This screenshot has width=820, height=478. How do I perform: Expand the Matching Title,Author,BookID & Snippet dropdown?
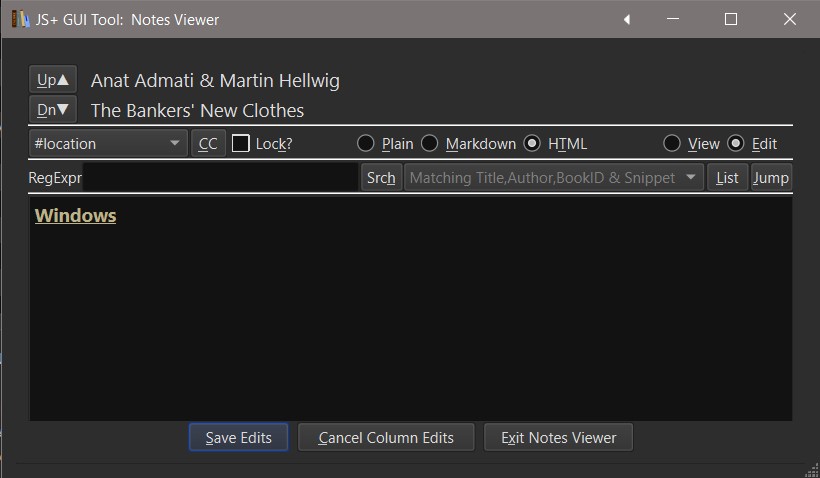(553, 178)
